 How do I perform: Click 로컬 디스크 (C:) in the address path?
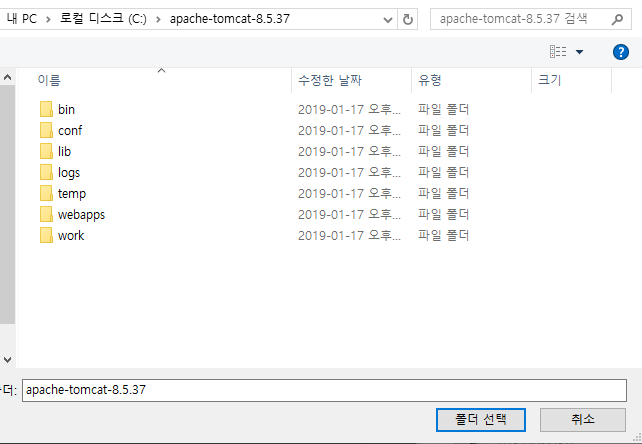coord(103,19)
